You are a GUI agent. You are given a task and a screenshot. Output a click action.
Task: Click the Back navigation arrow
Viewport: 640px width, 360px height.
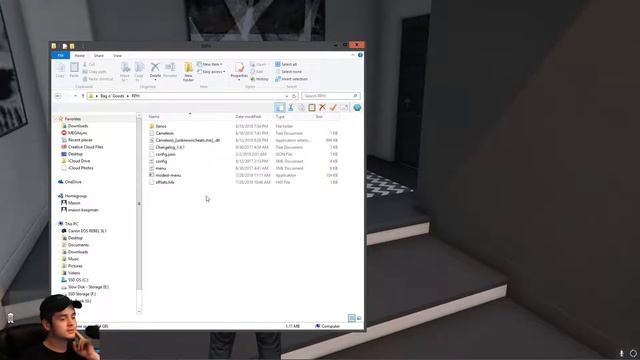tap(58, 96)
